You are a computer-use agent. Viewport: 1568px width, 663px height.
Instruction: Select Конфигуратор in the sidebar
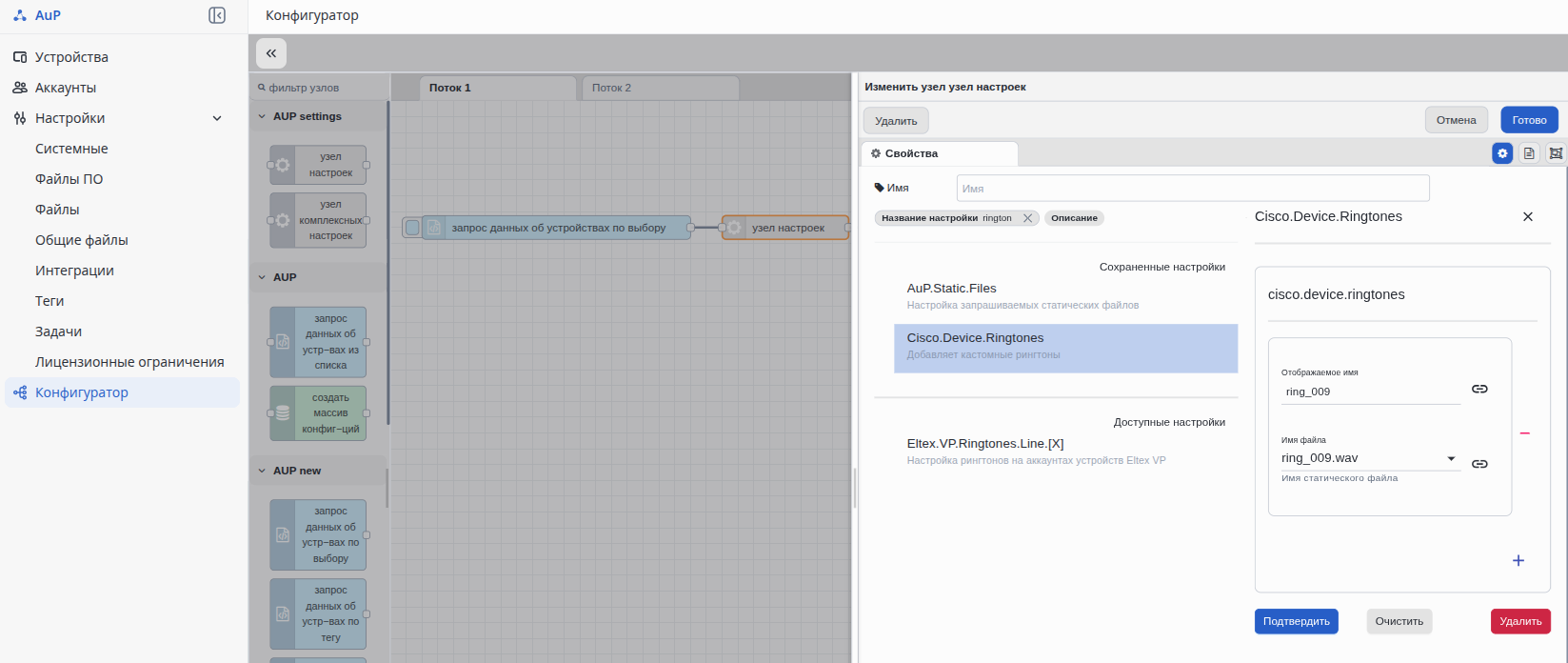122,392
